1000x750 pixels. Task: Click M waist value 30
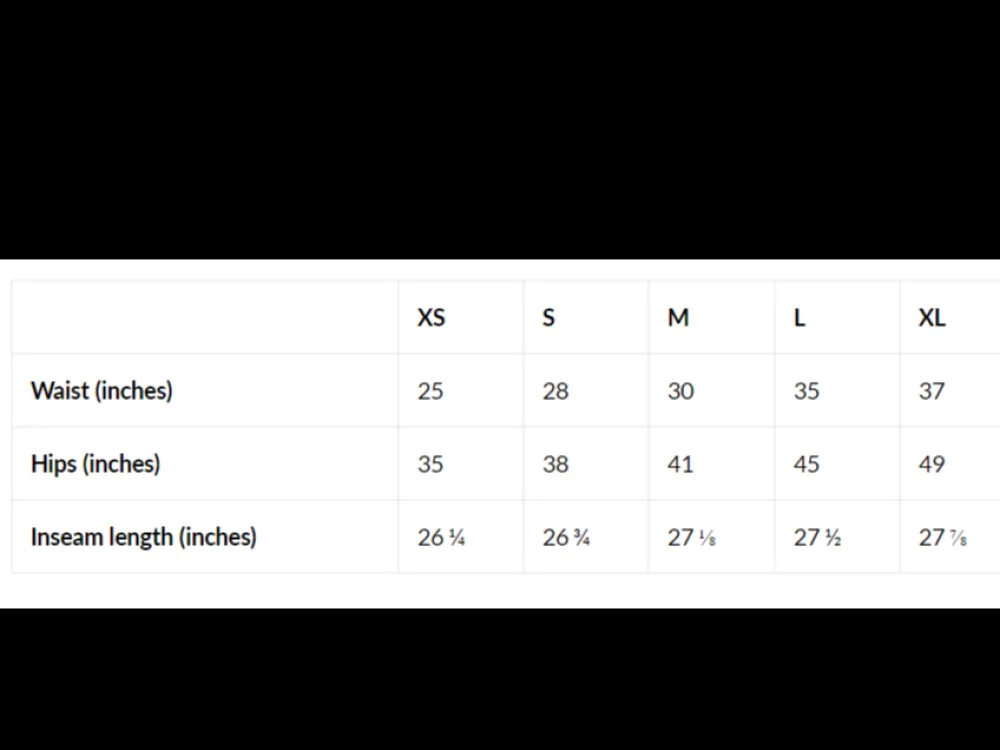pyautogui.click(x=680, y=391)
